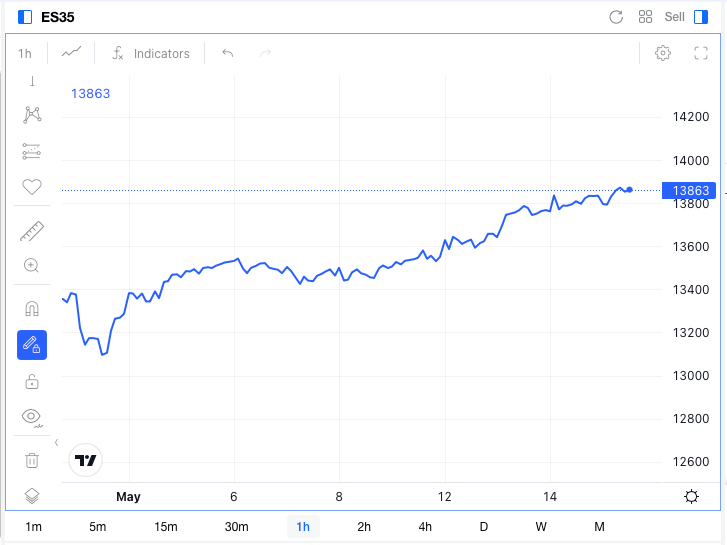Viewport: 727px width, 545px height.
Task: Toggle magnet mode
Action: coord(32,308)
